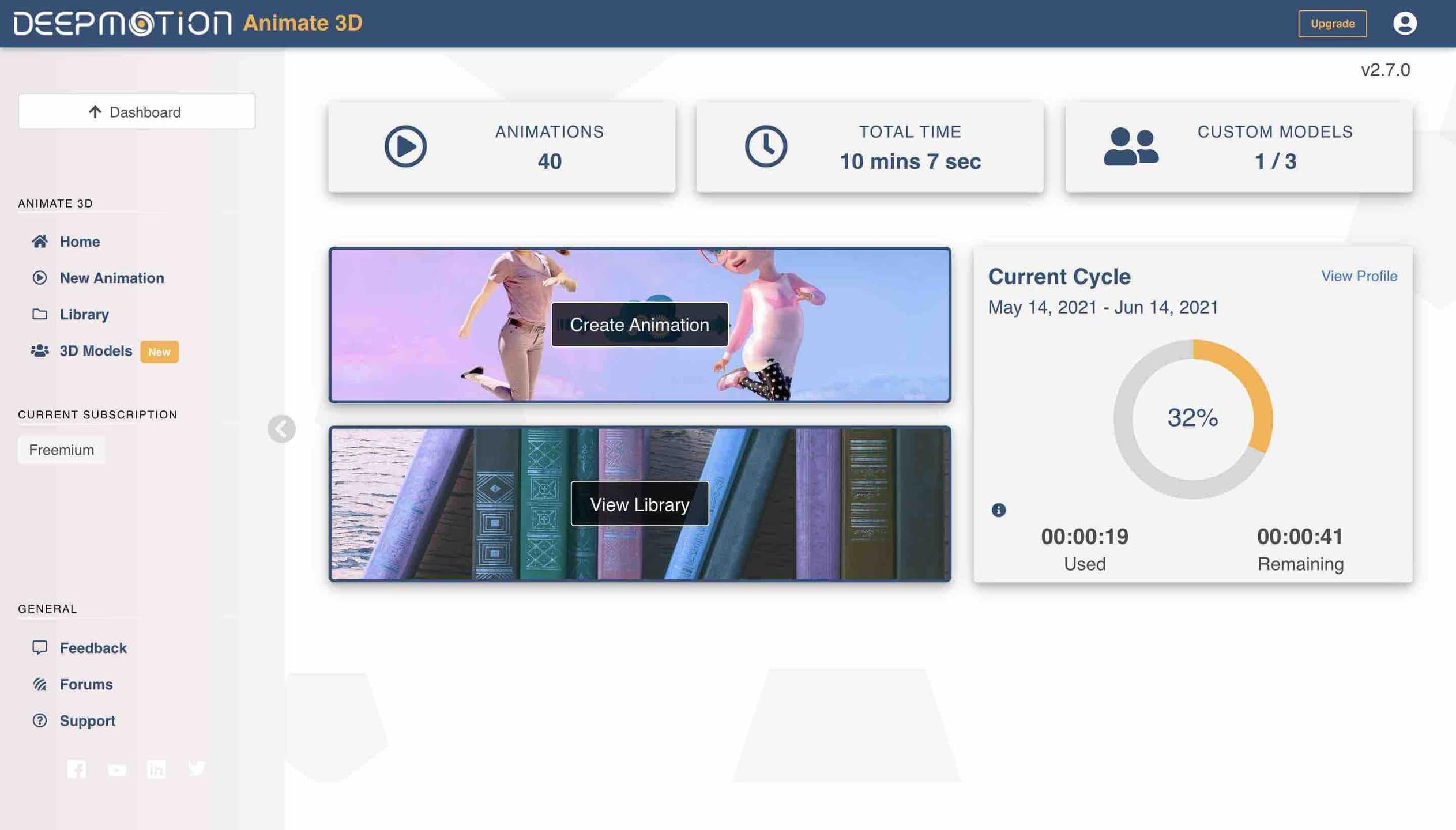Open the Home menu item
Image resolution: width=1456 pixels, height=830 pixels.
[x=80, y=242]
